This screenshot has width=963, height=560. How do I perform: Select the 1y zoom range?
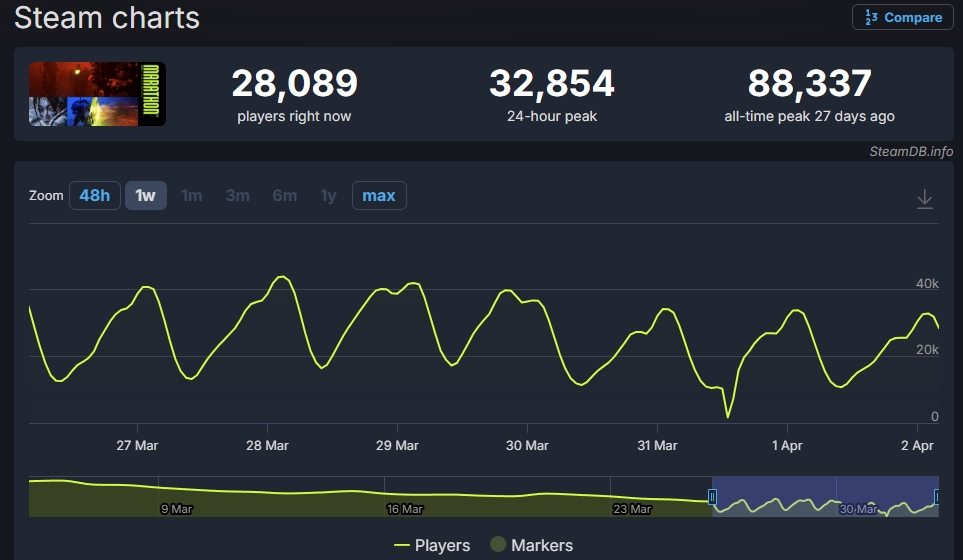pos(329,195)
